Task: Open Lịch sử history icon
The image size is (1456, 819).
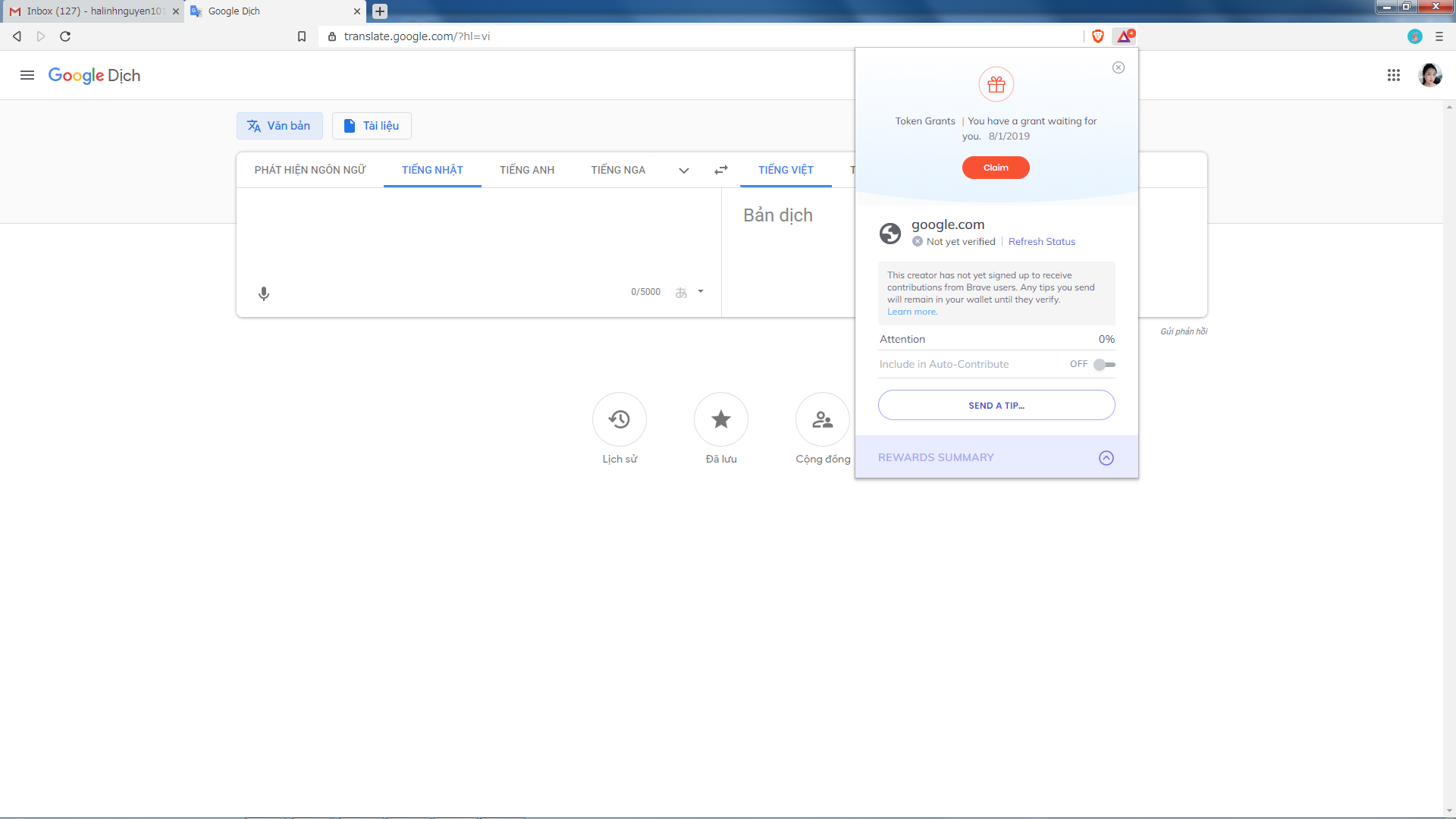Action: point(619,419)
